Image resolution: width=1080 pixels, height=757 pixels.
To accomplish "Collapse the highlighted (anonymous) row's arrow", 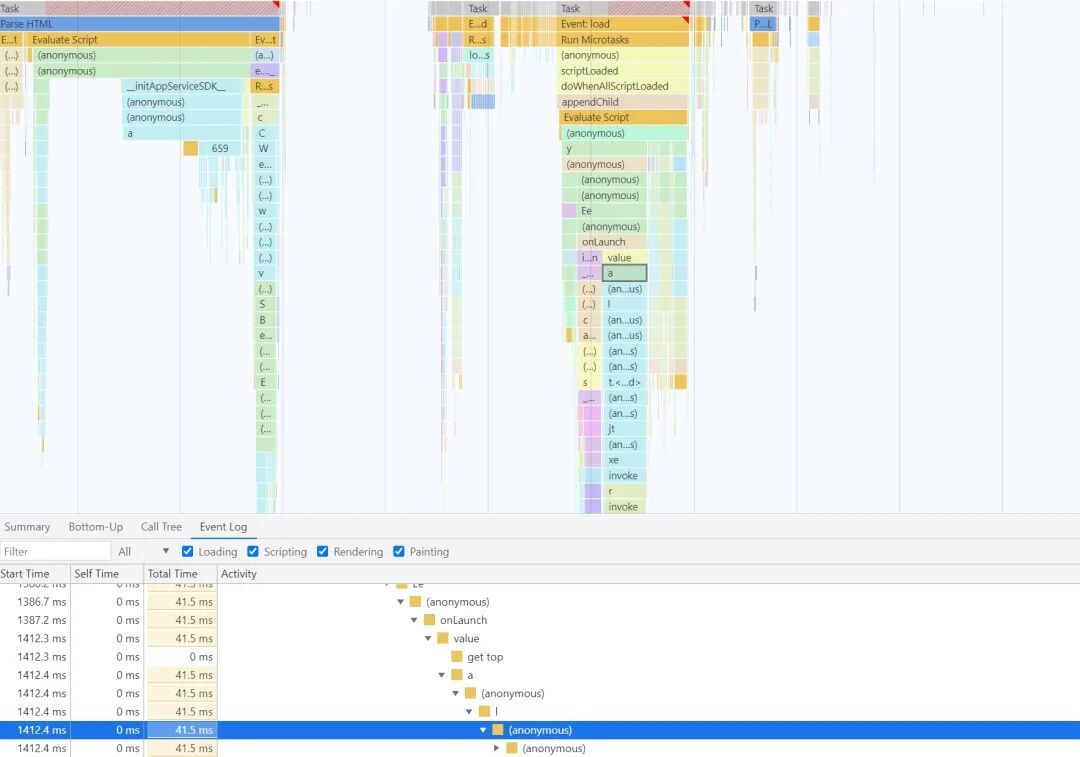I will [483, 730].
